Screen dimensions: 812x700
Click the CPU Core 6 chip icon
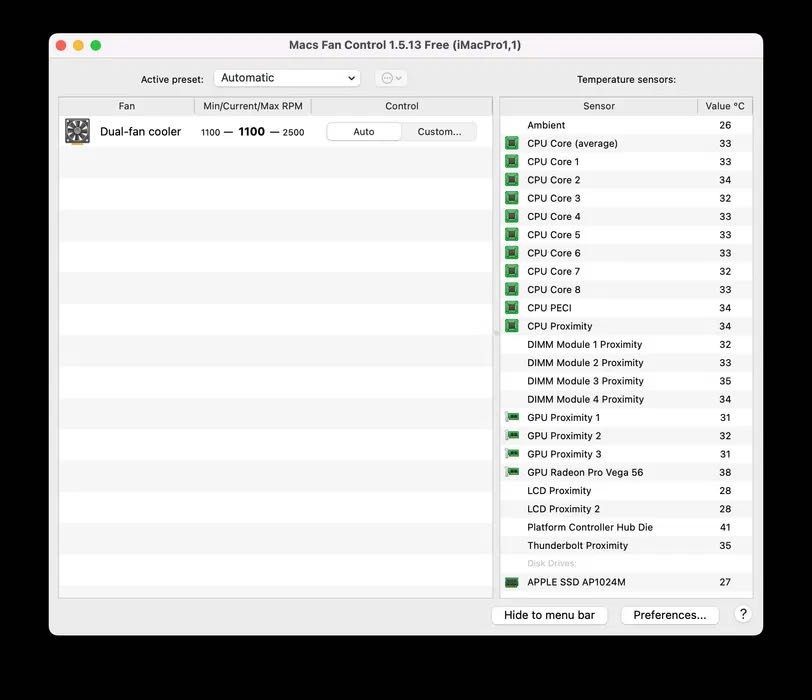[x=512, y=253]
